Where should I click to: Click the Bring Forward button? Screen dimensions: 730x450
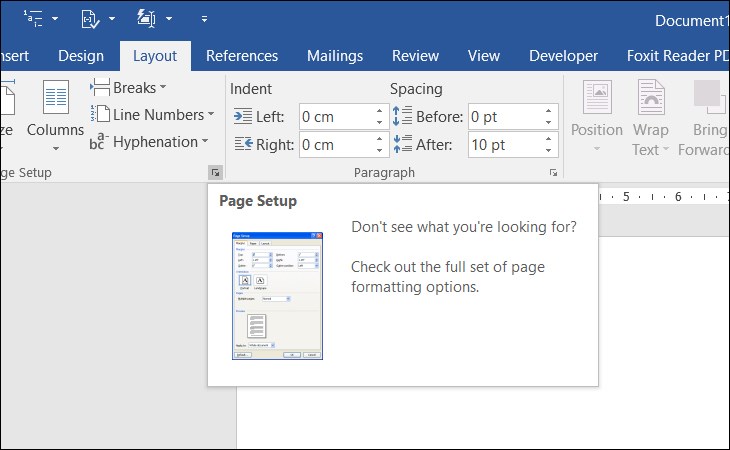click(x=704, y=117)
